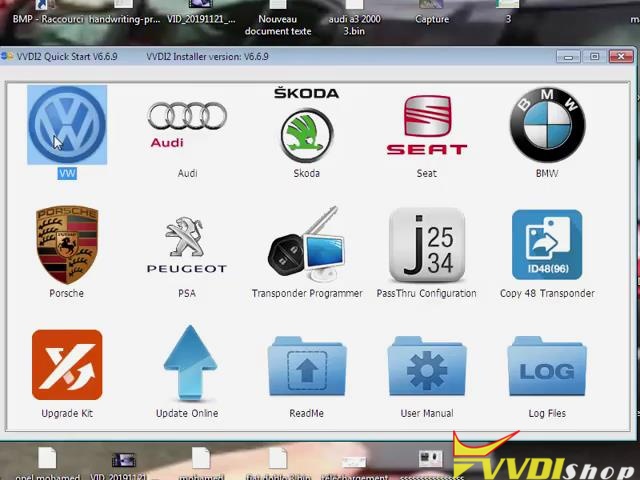640x480 pixels.
Task: Open the Peugeot PSA icon
Action: pyautogui.click(x=187, y=244)
